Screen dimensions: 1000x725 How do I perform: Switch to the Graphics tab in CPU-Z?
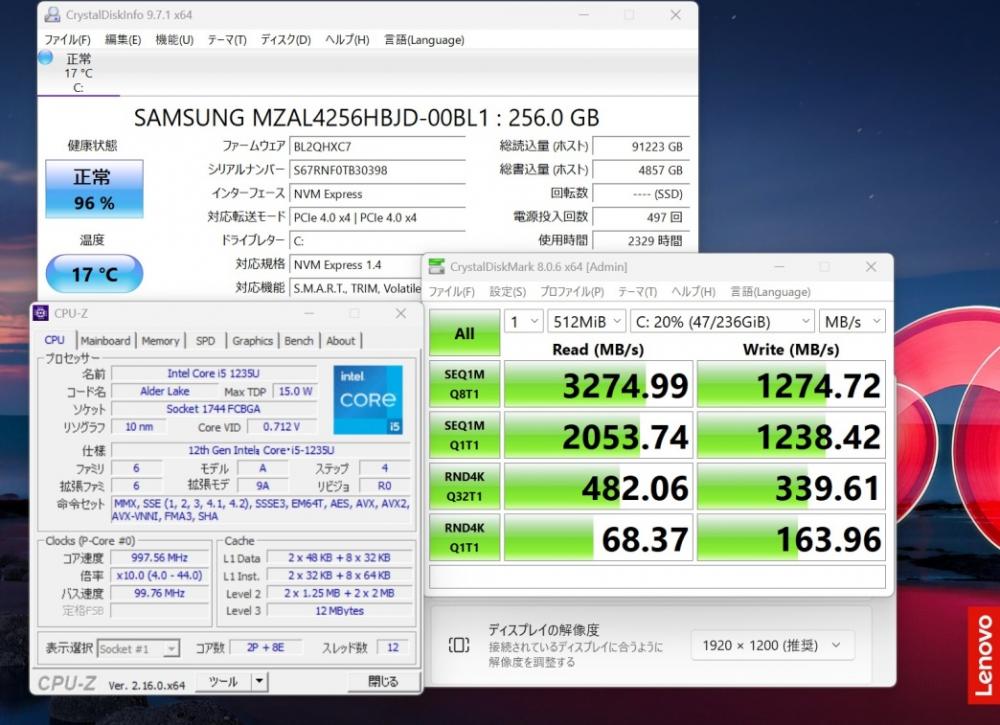point(253,341)
